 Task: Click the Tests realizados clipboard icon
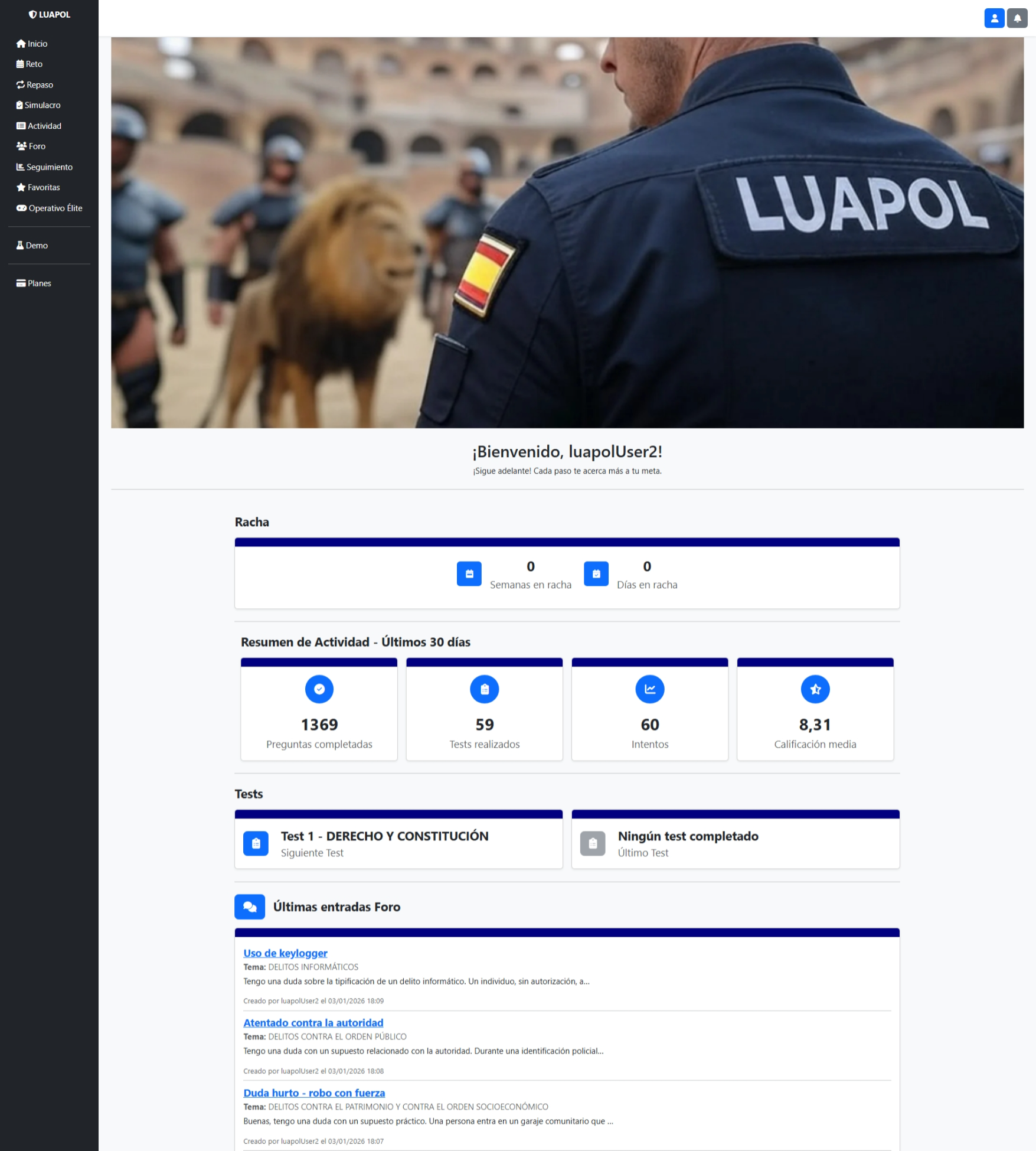coord(485,689)
